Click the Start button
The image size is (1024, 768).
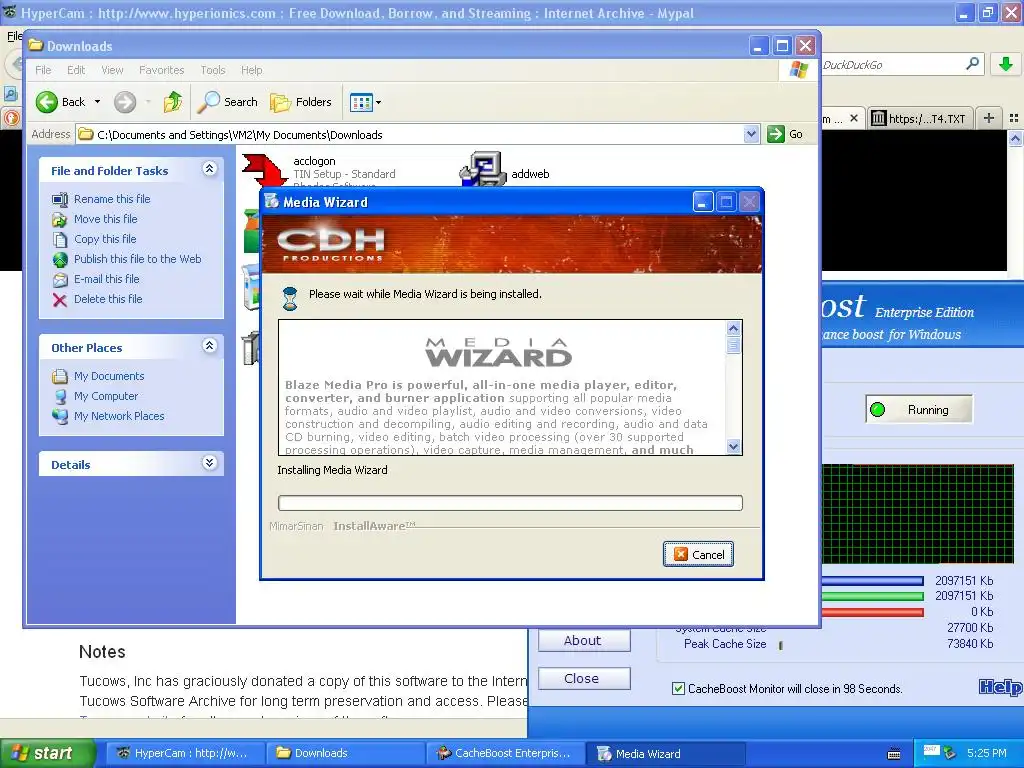47,754
